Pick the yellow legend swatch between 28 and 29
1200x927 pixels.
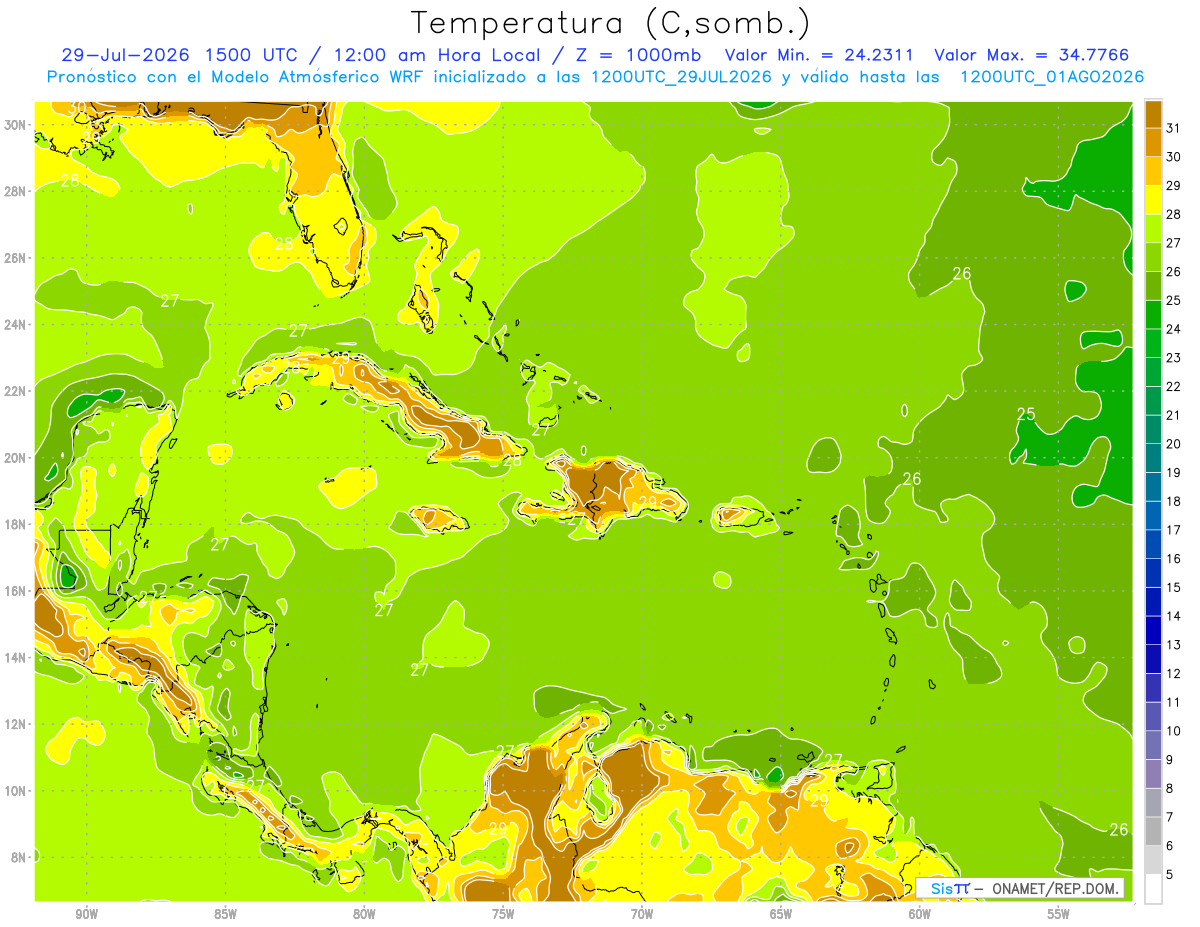tap(1153, 199)
